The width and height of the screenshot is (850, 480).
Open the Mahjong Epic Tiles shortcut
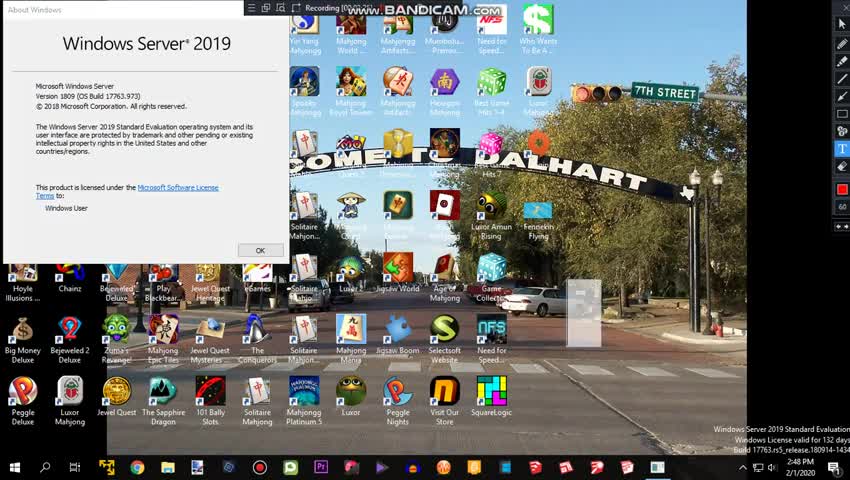click(163, 340)
